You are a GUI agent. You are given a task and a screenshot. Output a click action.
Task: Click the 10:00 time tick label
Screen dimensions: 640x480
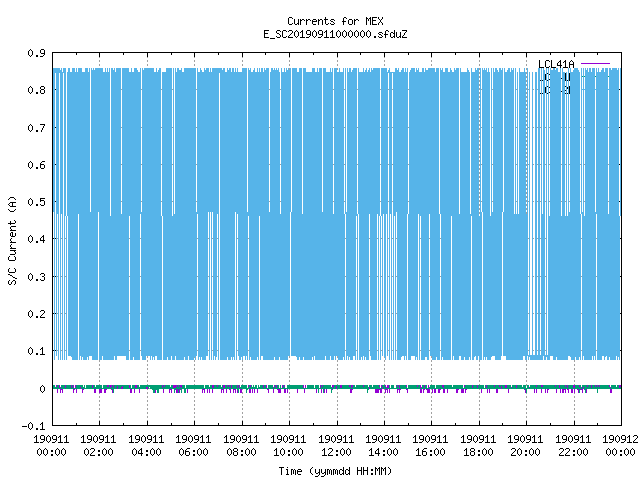click(x=288, y=452)
